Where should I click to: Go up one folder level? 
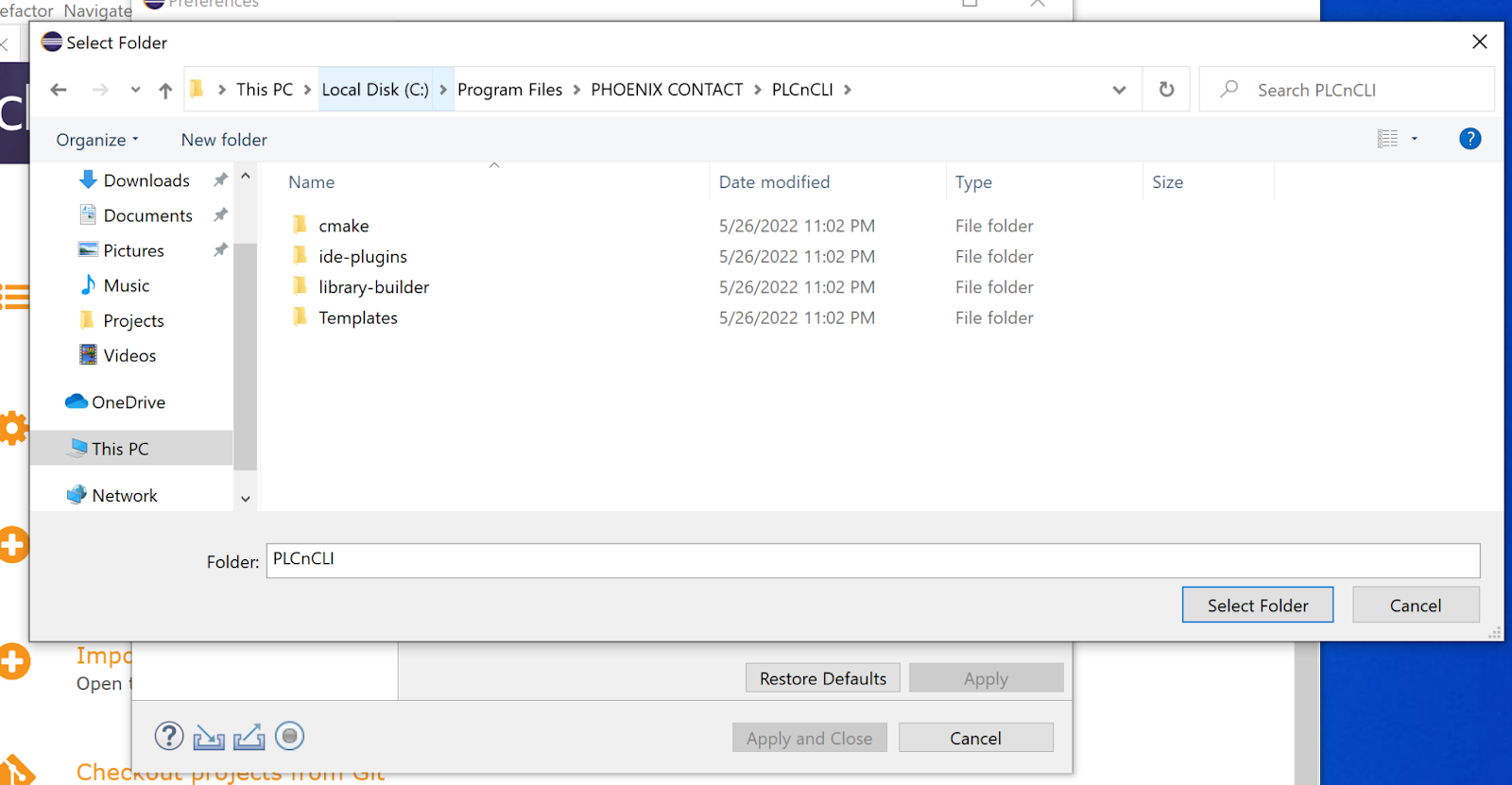click(x=165, y=90)
